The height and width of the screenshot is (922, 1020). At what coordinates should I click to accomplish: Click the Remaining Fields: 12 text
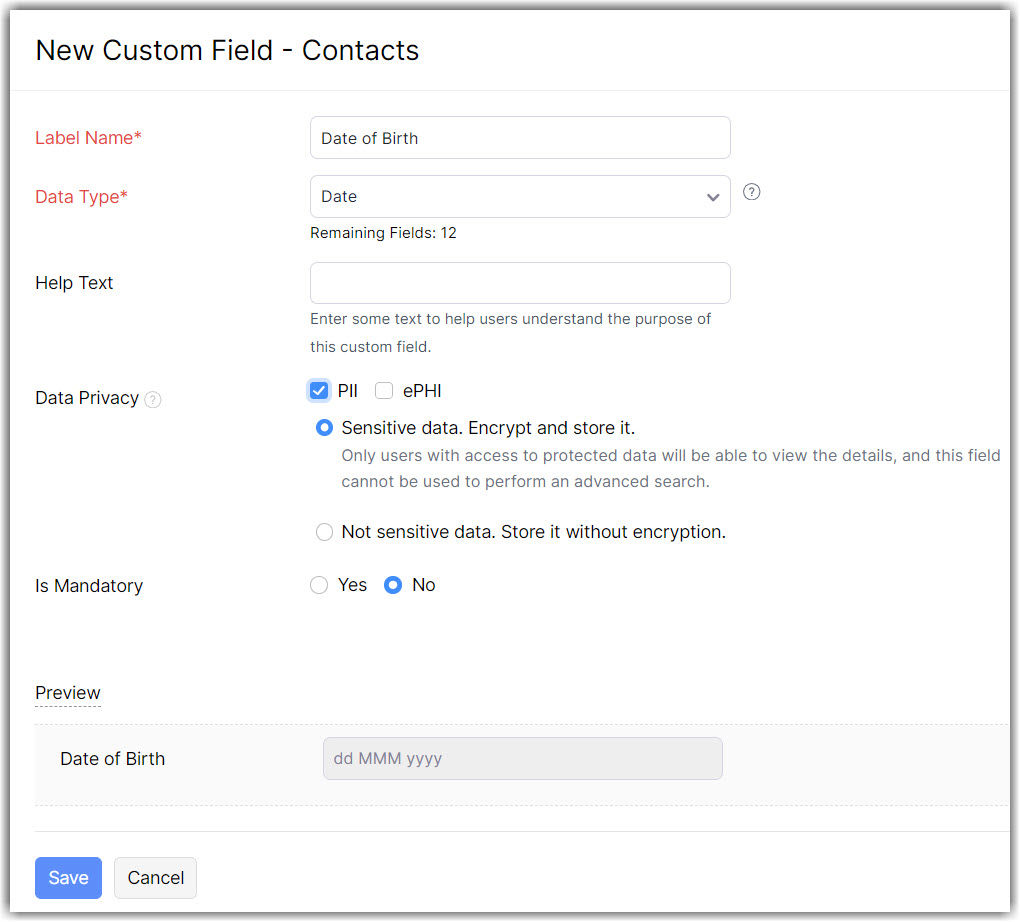coord(383,233)
